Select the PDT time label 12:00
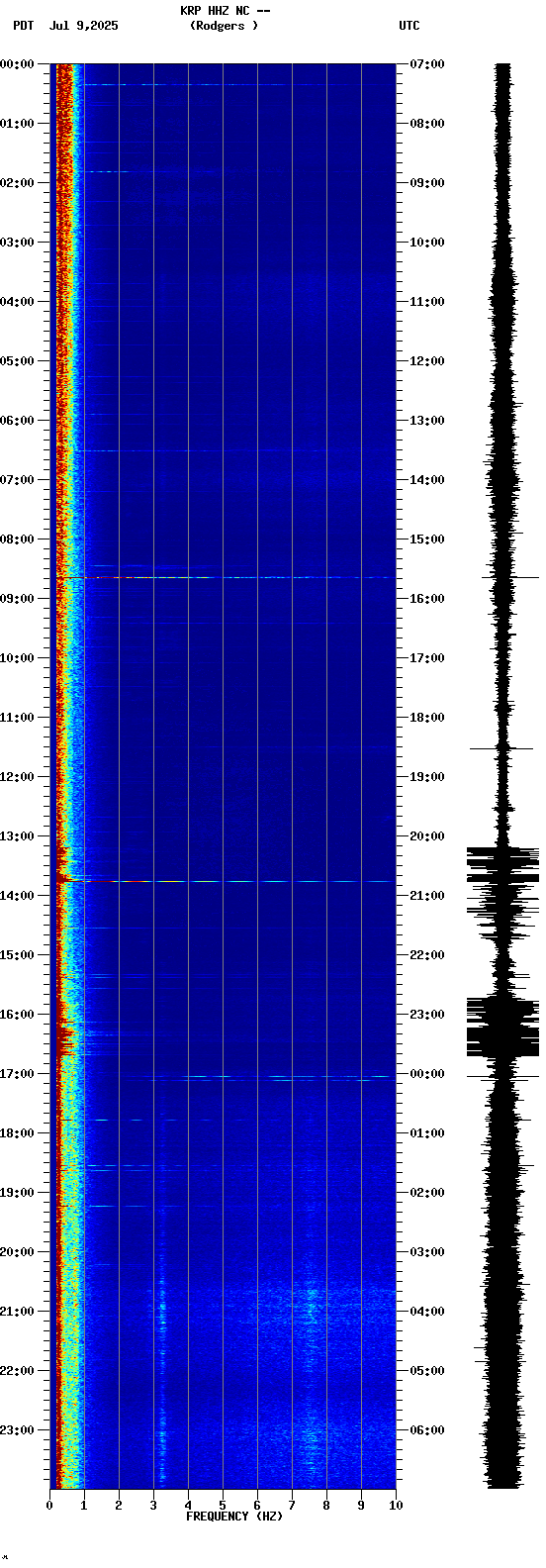The width and height of the screenshot is (546, 1568). [17, 777]
